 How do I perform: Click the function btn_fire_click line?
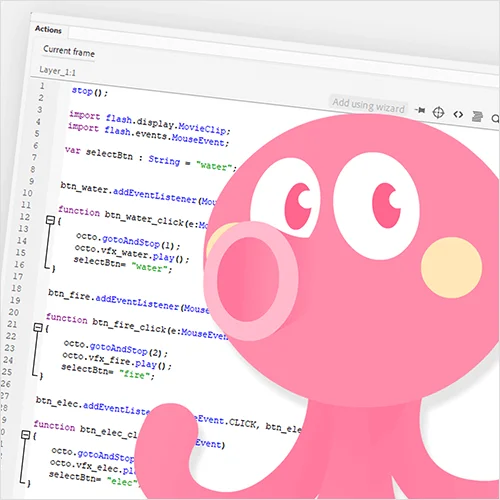click(x=137, y=326)
